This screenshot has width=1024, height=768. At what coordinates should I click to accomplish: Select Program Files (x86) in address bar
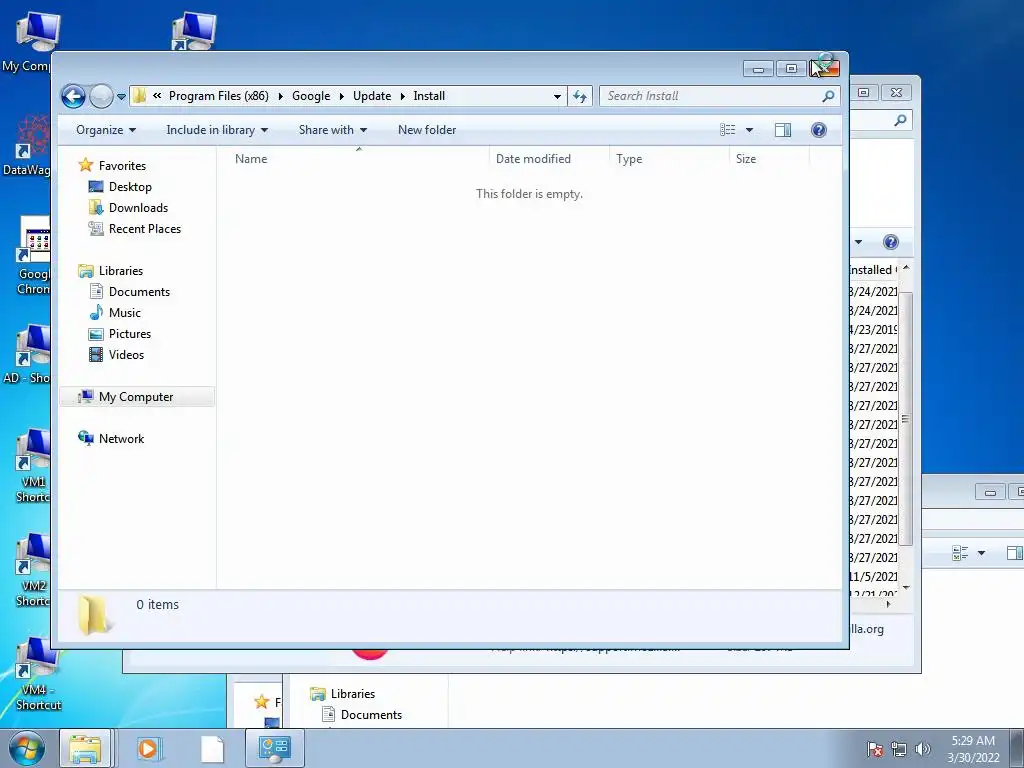pyautogui.click(x=218, y=96)
